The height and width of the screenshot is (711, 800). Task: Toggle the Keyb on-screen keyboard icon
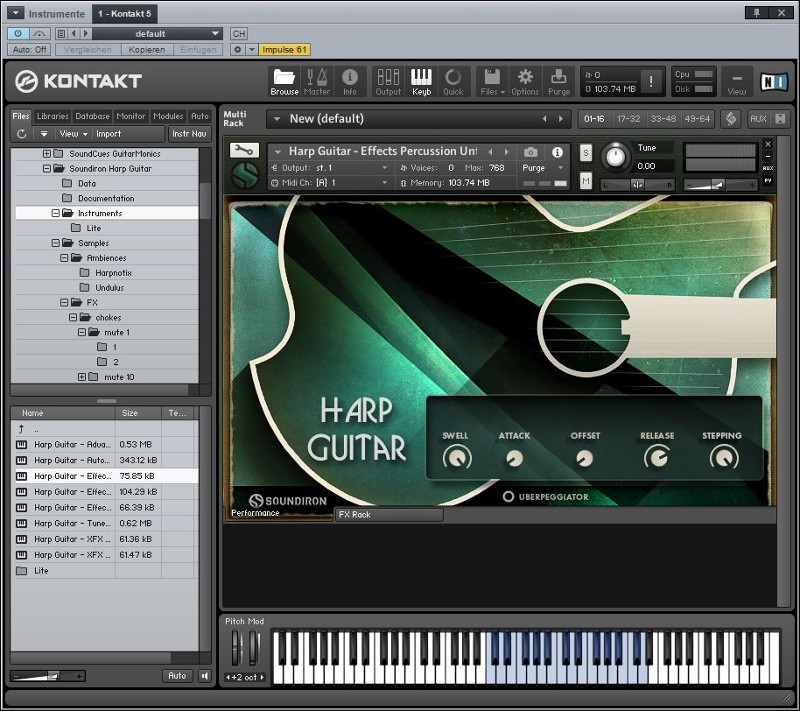(421, 82)
